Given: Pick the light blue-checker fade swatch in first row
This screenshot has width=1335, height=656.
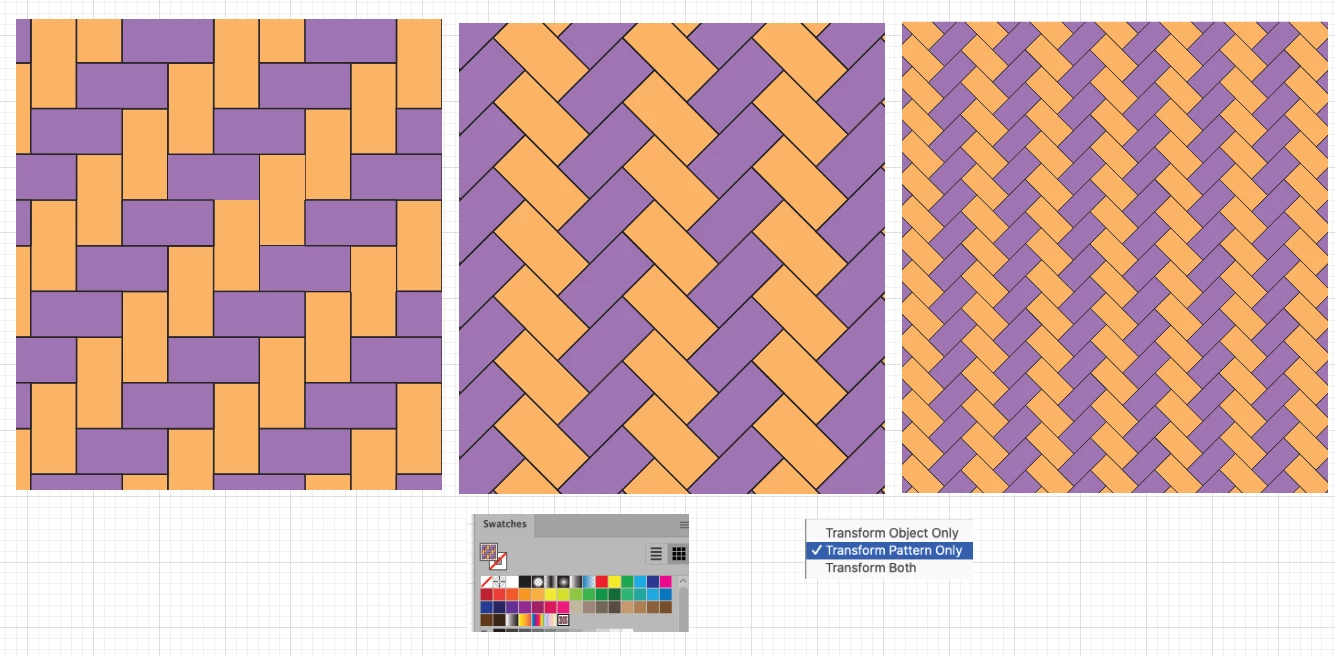Looking at the screenshot, I should click(589, 582).
